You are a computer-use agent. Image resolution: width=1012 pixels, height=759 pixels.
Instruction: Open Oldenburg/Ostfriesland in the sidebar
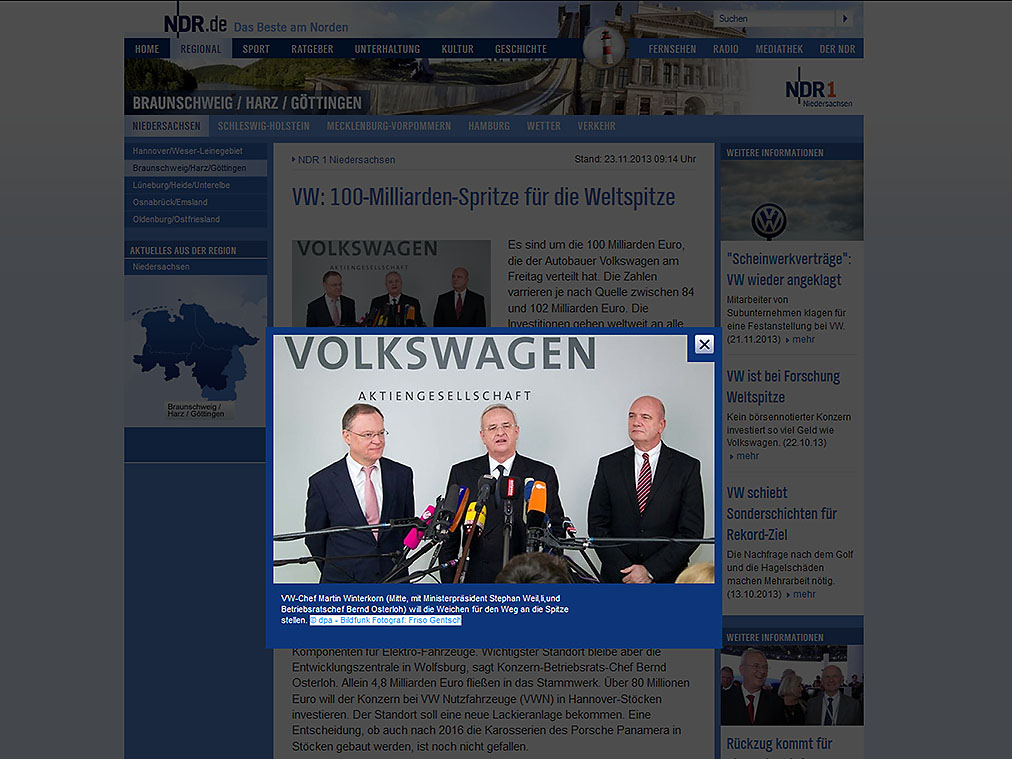click(196, 219)
